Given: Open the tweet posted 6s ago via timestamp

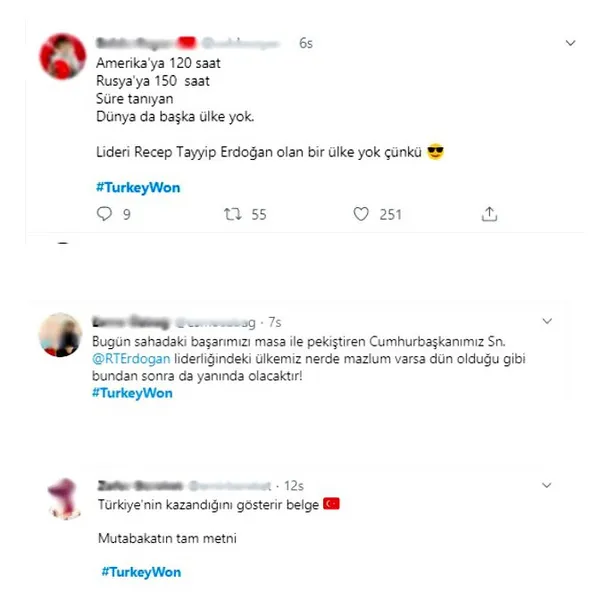Looking at the screenshot, I should [305, 44].
